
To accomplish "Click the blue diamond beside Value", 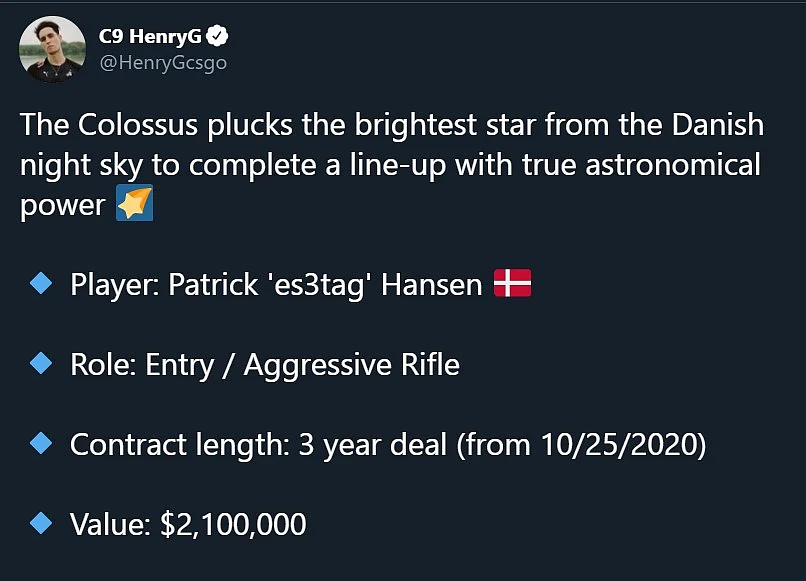I will [x=41, y=523].
